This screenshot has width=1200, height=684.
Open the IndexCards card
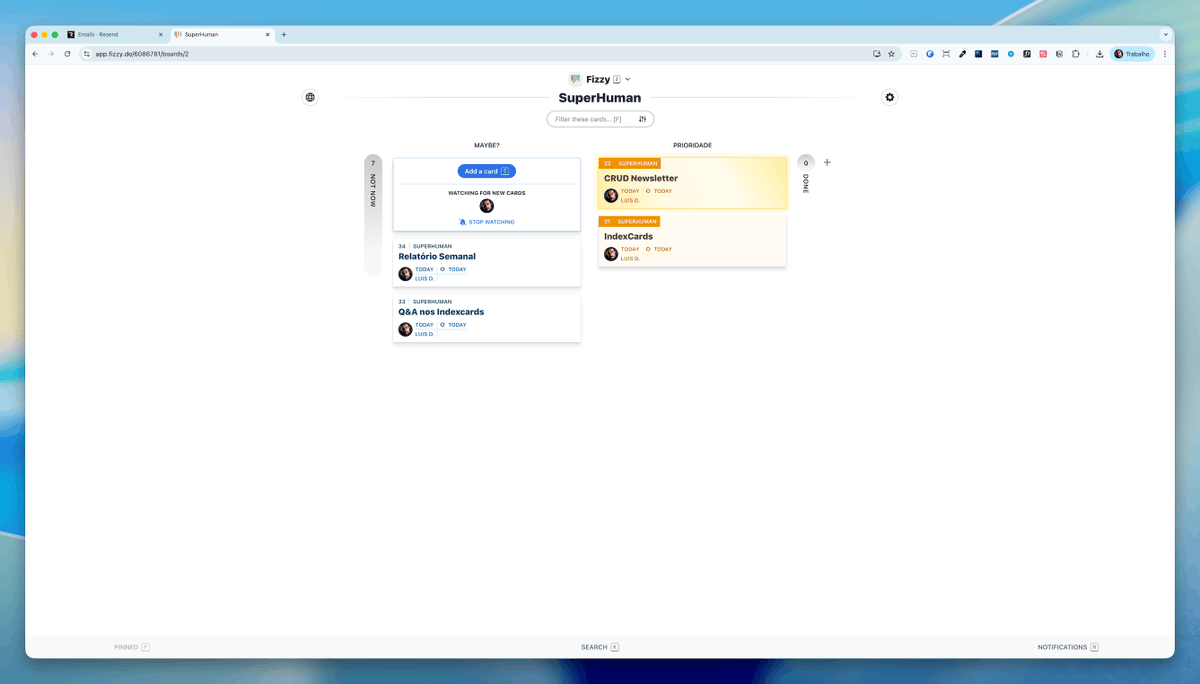(692, 241)
